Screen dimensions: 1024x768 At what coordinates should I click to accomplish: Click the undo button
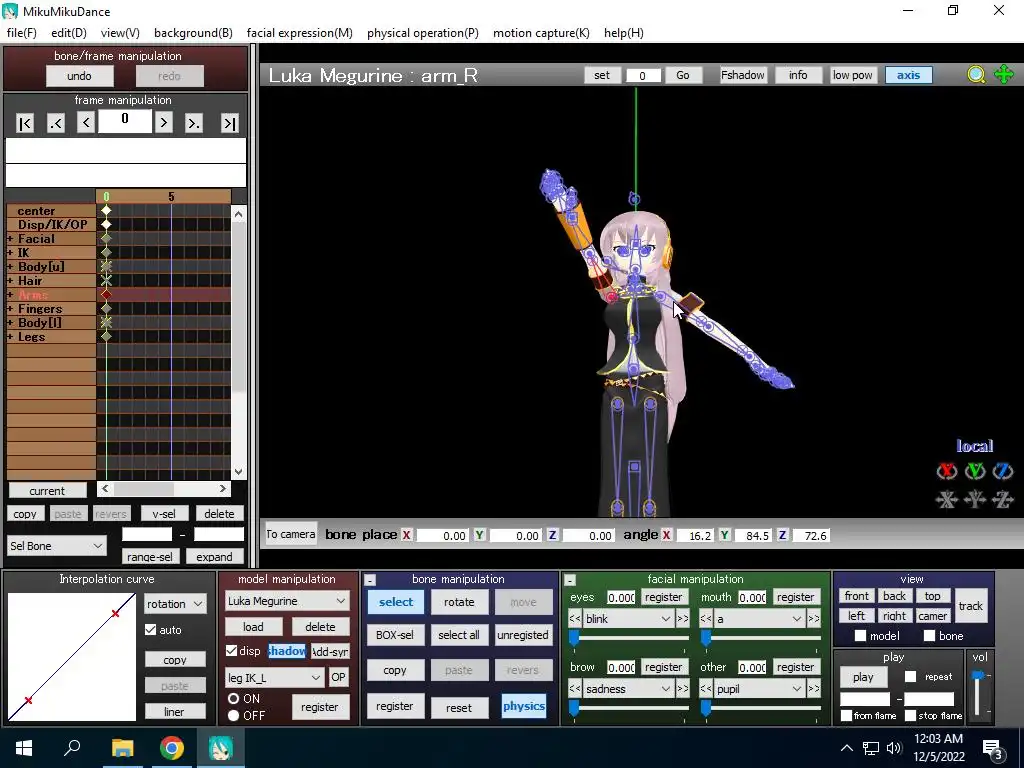point(79,76)
